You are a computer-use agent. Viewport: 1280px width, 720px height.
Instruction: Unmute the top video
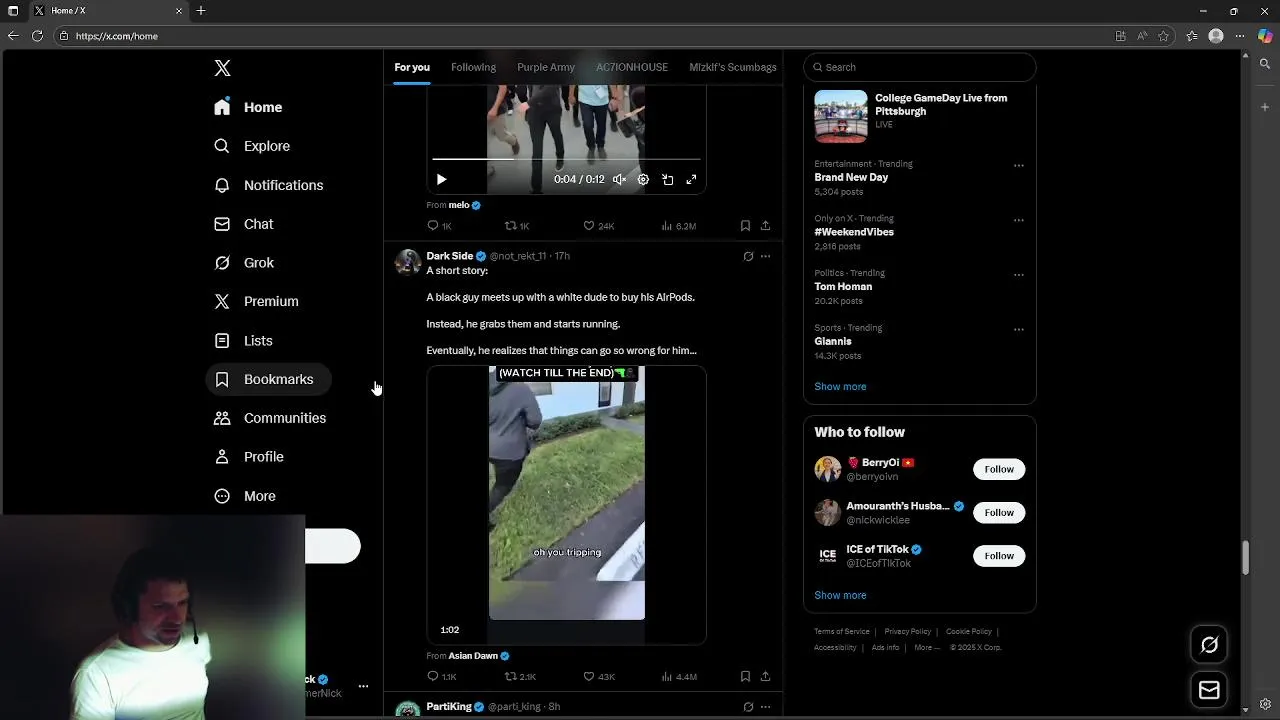tap(619, 180)
